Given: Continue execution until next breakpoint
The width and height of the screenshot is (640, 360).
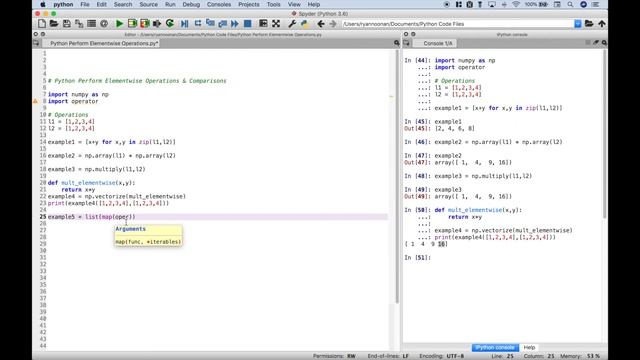Looking at the screenshot, I should [235, 24].
